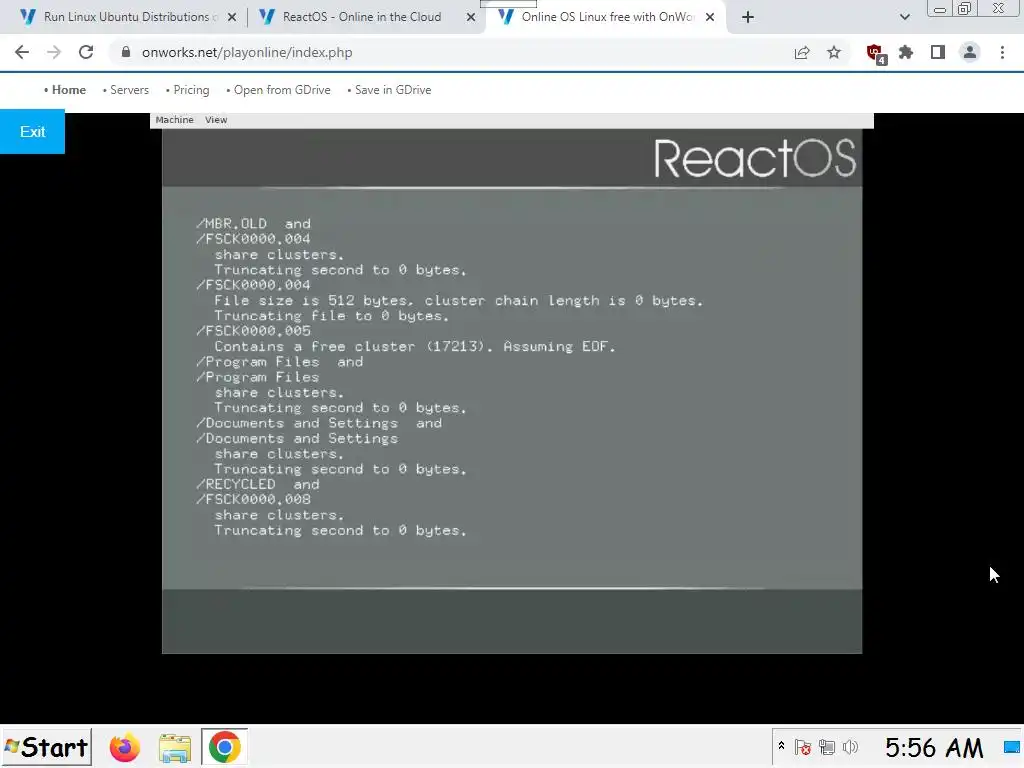Bookmark page with the star icon
The image size is (1024, 768).
coord(834,52)
